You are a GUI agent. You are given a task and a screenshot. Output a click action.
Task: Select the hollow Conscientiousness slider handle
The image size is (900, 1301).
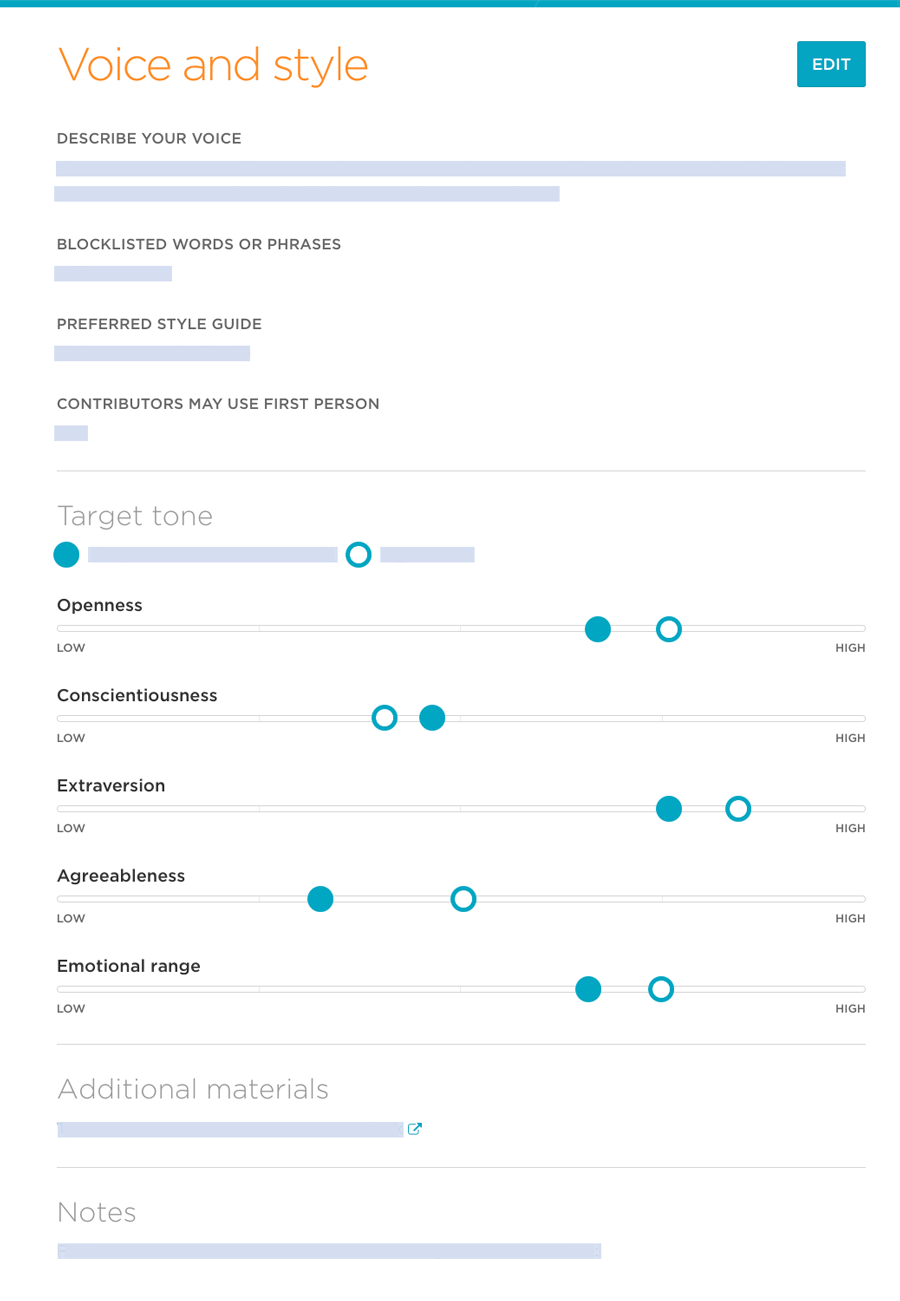point(384,718)
